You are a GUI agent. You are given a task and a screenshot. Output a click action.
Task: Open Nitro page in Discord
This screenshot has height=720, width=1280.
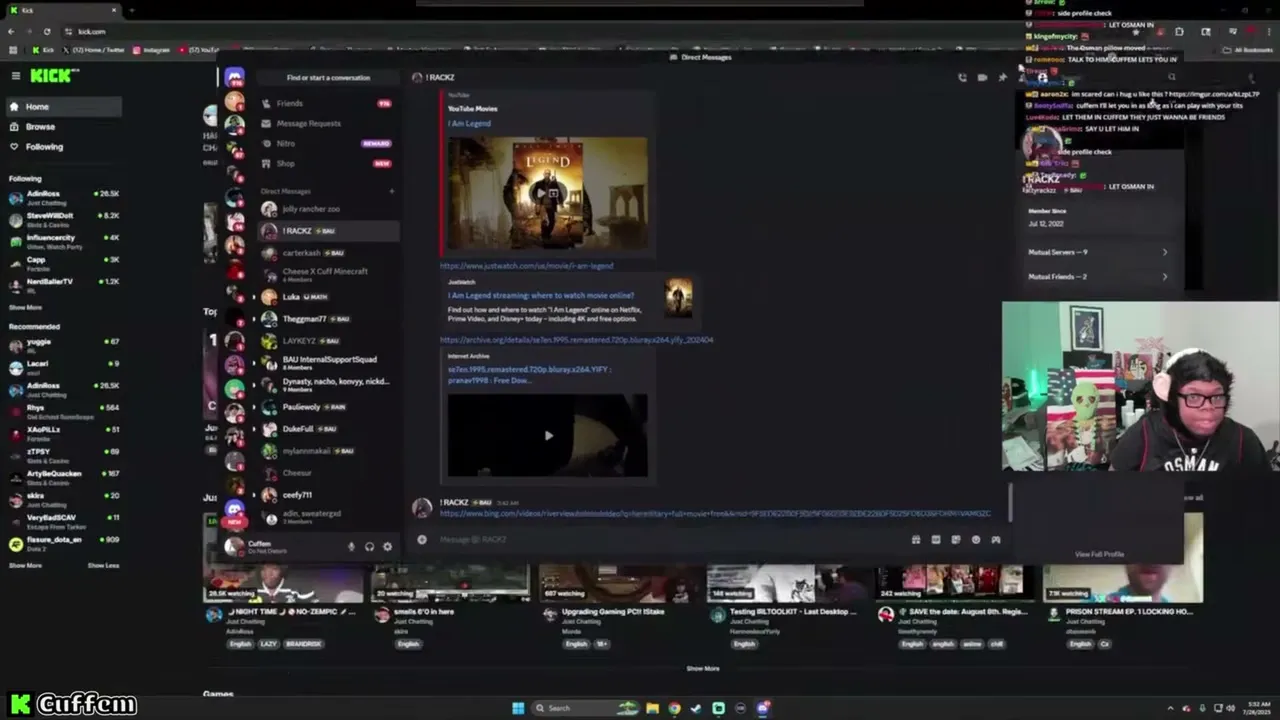coord(326,143)
